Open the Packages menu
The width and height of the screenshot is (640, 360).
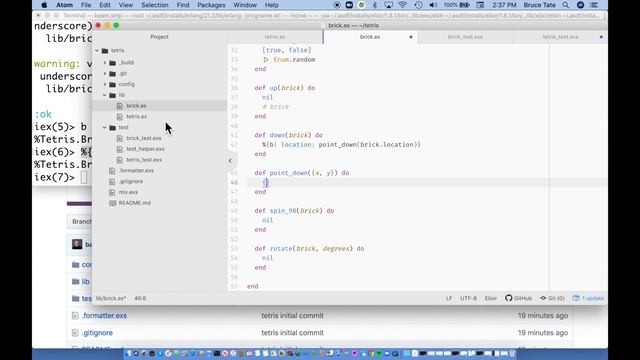211,5
